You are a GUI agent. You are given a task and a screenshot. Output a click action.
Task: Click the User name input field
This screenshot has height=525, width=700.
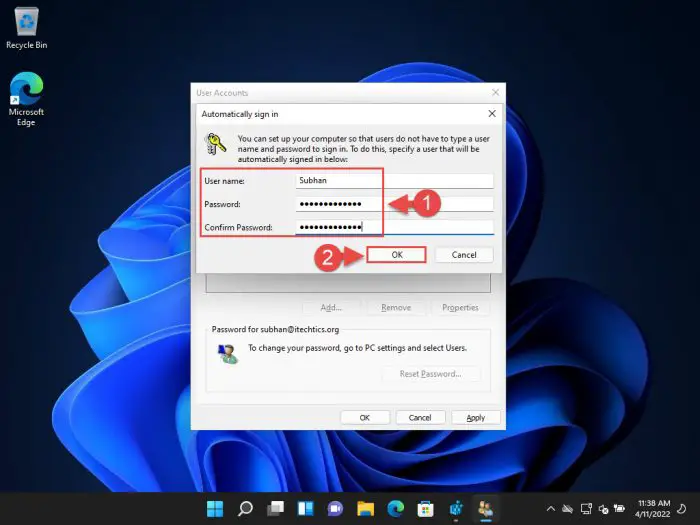point(394,181)
